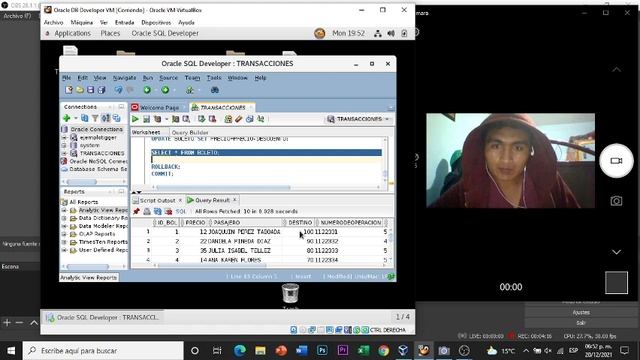Click JOAQUIN PEREZ TABOADA cell

click(x=244, y=232)
